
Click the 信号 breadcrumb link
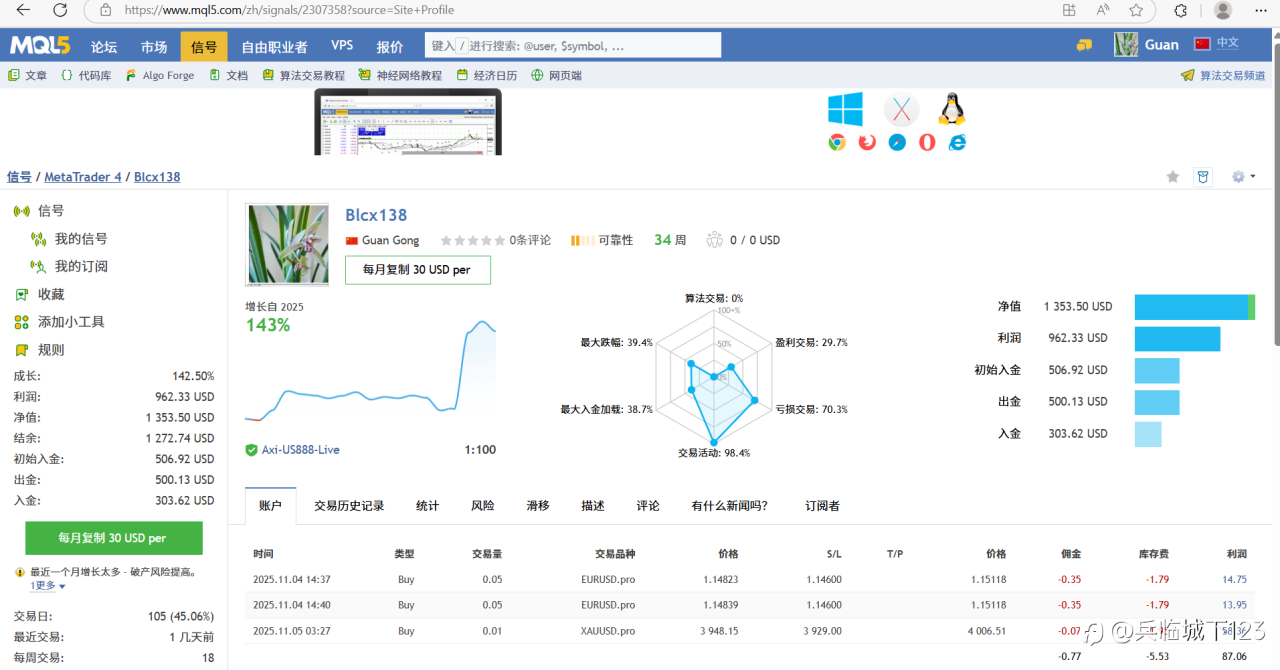click(19, 177)
